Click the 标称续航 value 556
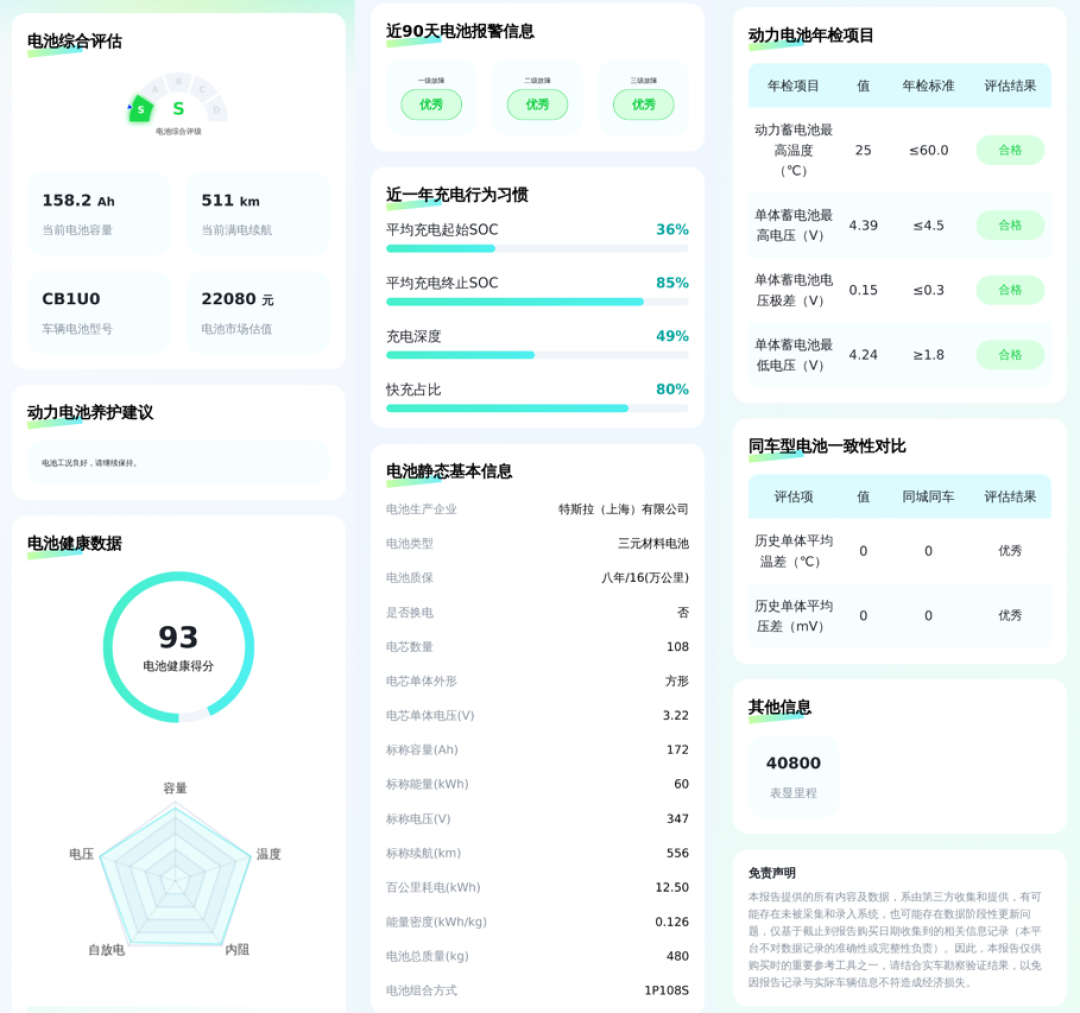Image resolution: width=1080 pixels, height=1013 pixels. pyautogui.click(x=677, y=853)
